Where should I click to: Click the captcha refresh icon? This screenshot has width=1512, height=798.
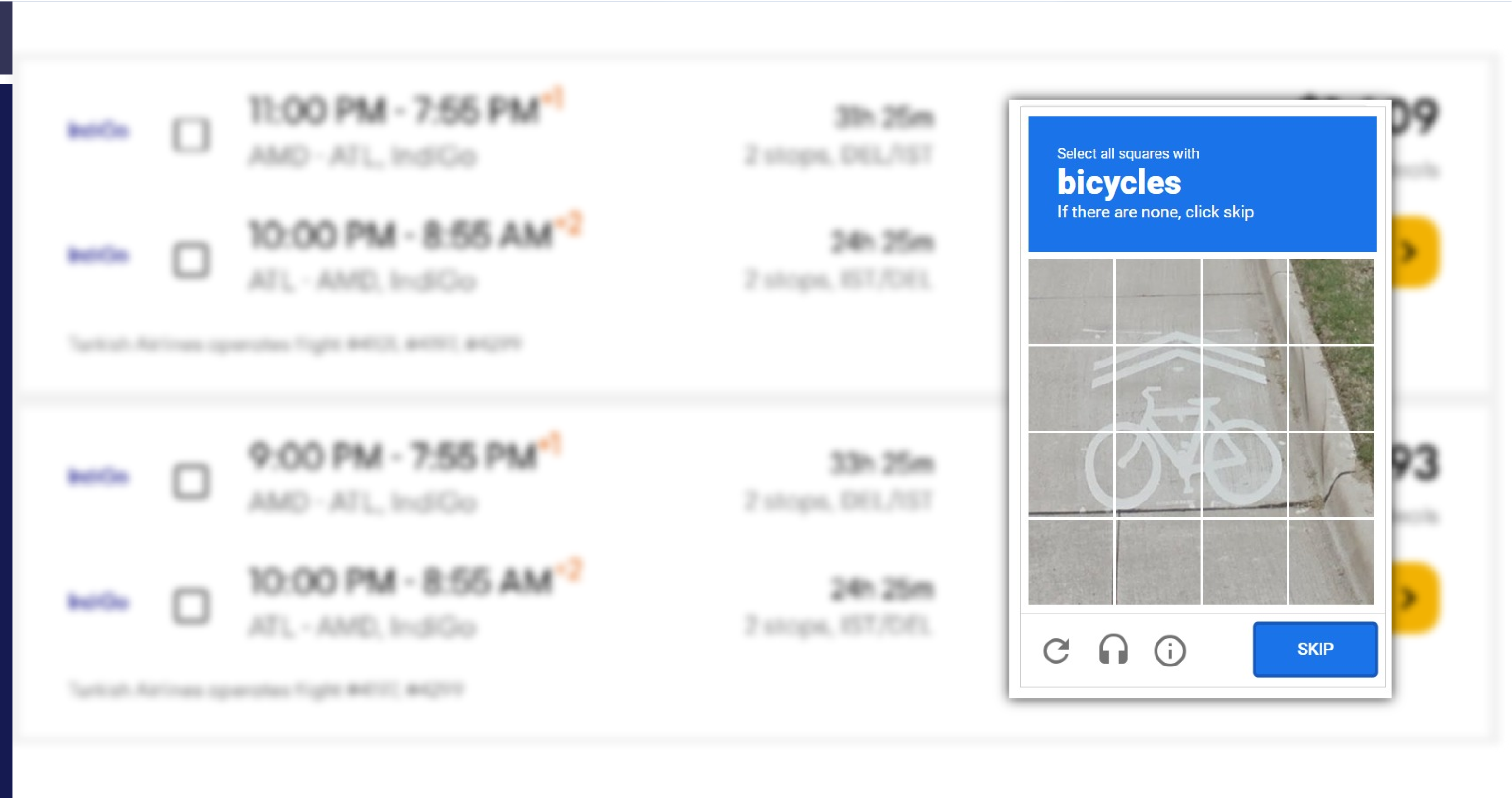click(x=1056, y=650)
